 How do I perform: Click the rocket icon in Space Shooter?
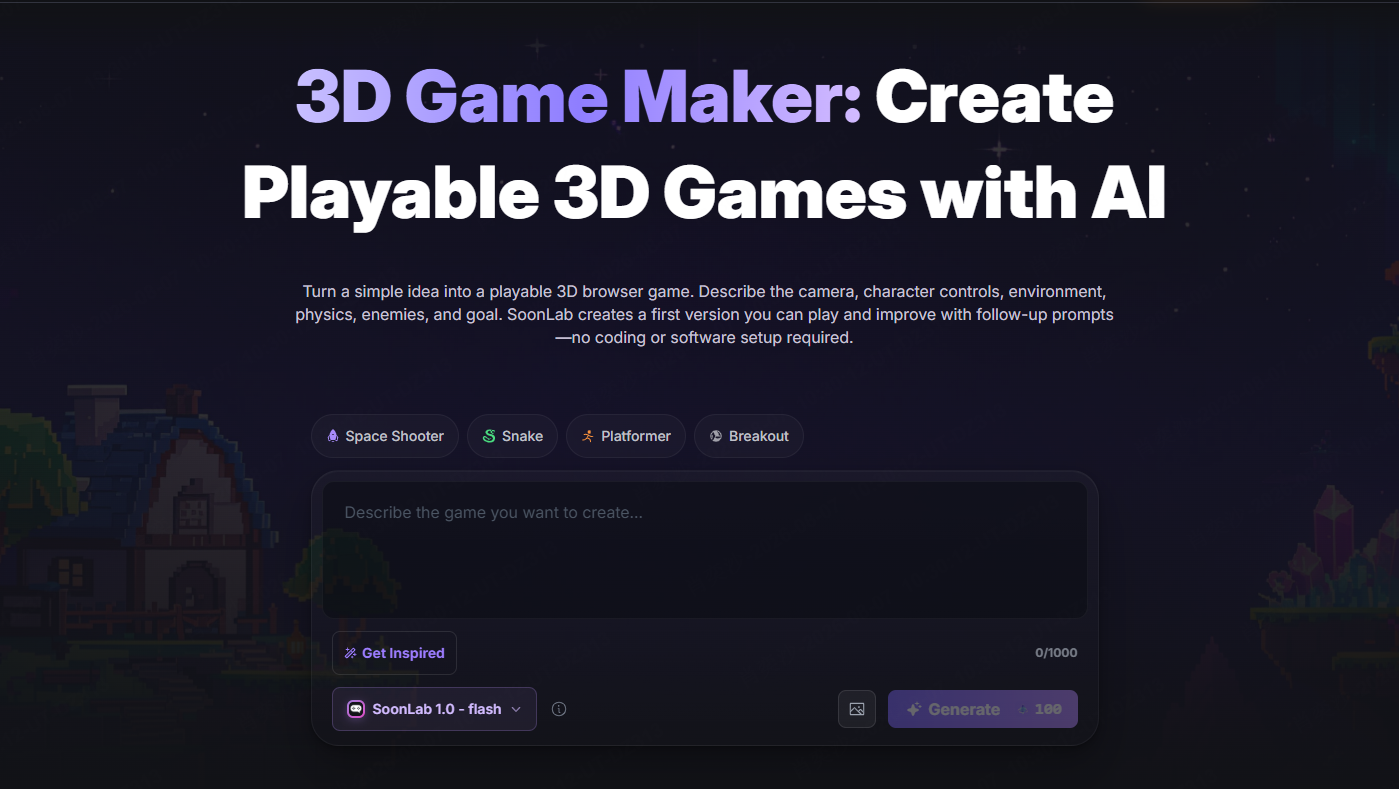[333, 436]
